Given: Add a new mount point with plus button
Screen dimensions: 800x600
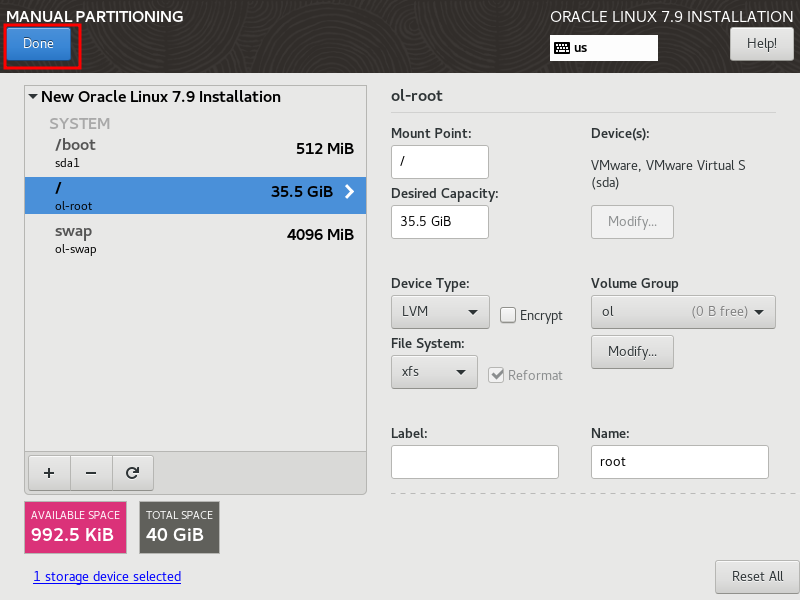Looking at the screenshot, I should pos(49,473).
